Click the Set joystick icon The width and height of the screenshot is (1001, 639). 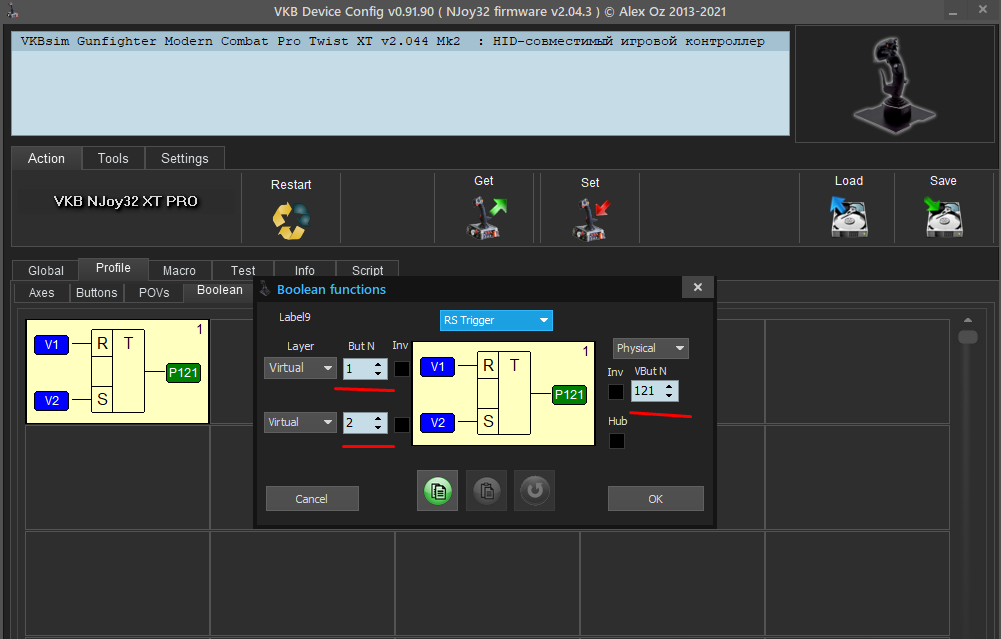tap(590, 219)
